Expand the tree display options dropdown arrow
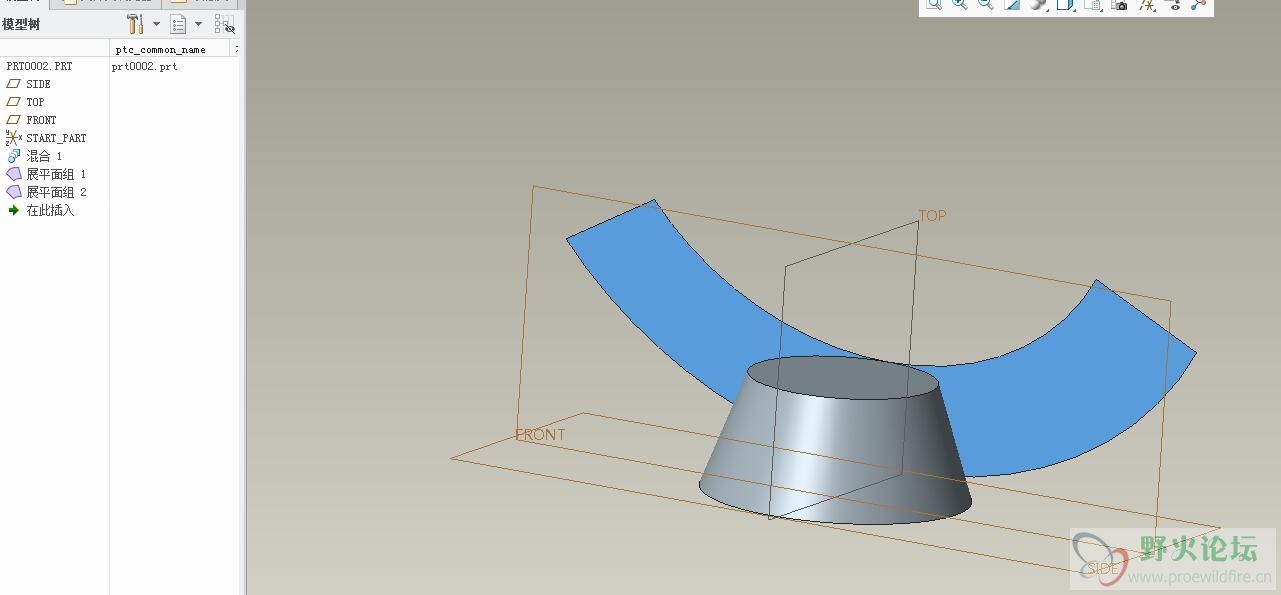 pyautogui.click(x=198, y=24)
